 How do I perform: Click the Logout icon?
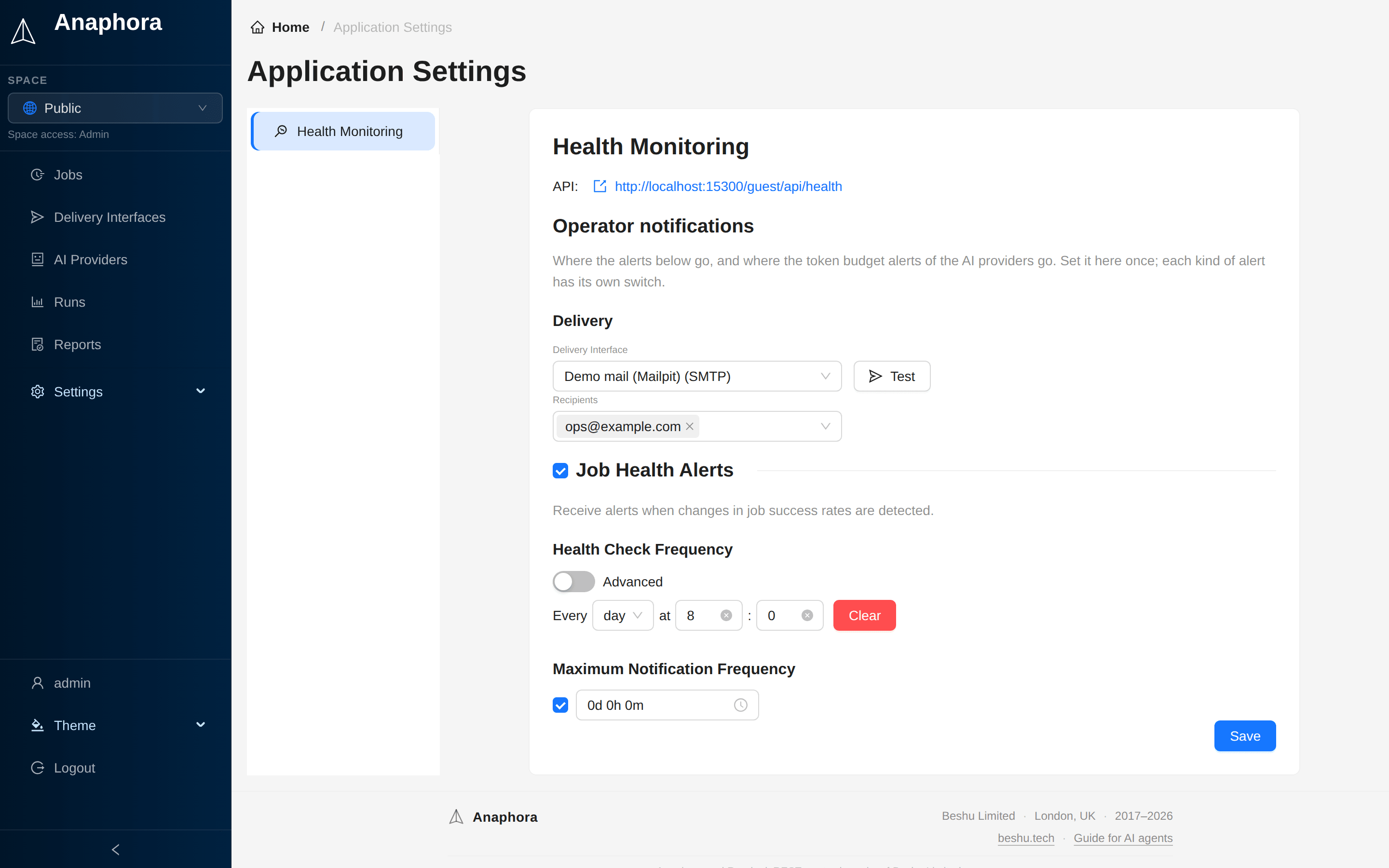point(37,768)
